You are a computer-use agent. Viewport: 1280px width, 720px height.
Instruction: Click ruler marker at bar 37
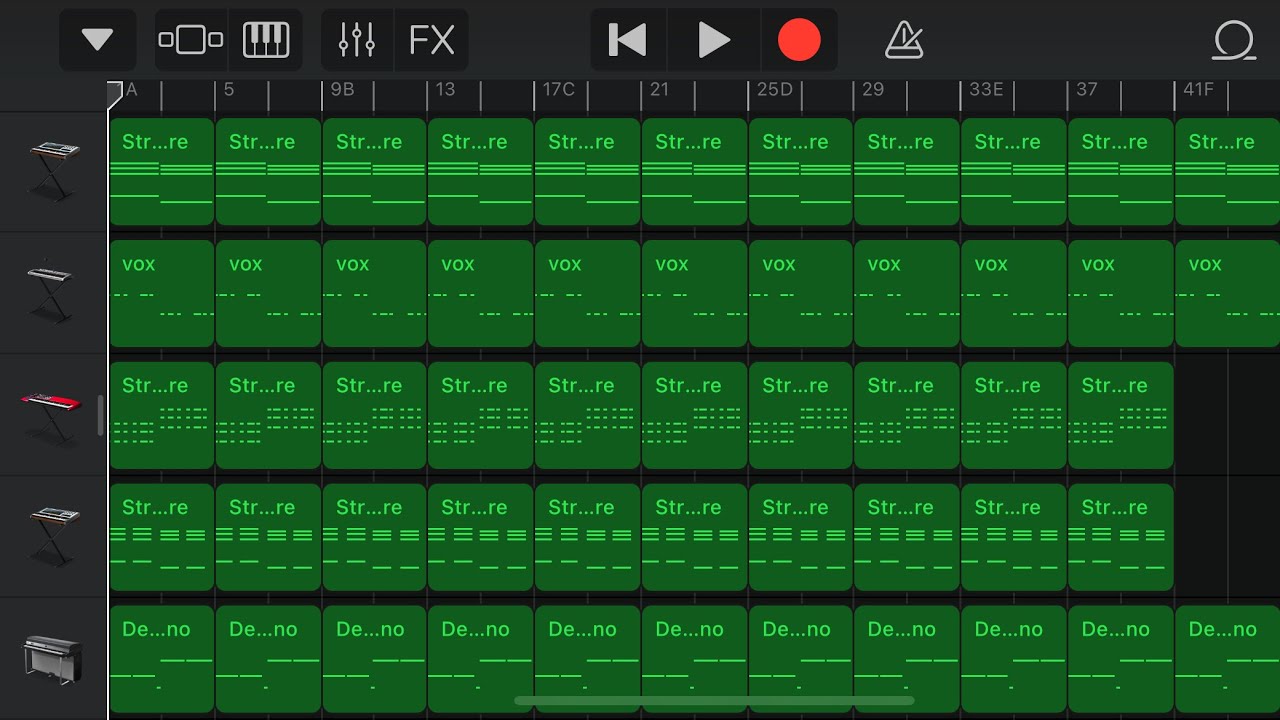(x=1087, y=90)
